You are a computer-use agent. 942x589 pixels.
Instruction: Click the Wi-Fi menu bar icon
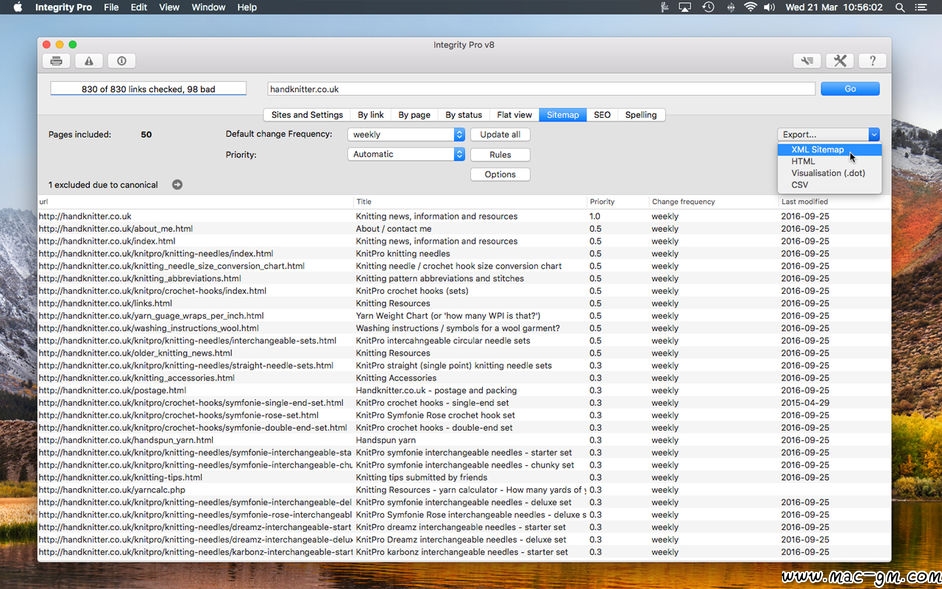(x=750, y=7)
